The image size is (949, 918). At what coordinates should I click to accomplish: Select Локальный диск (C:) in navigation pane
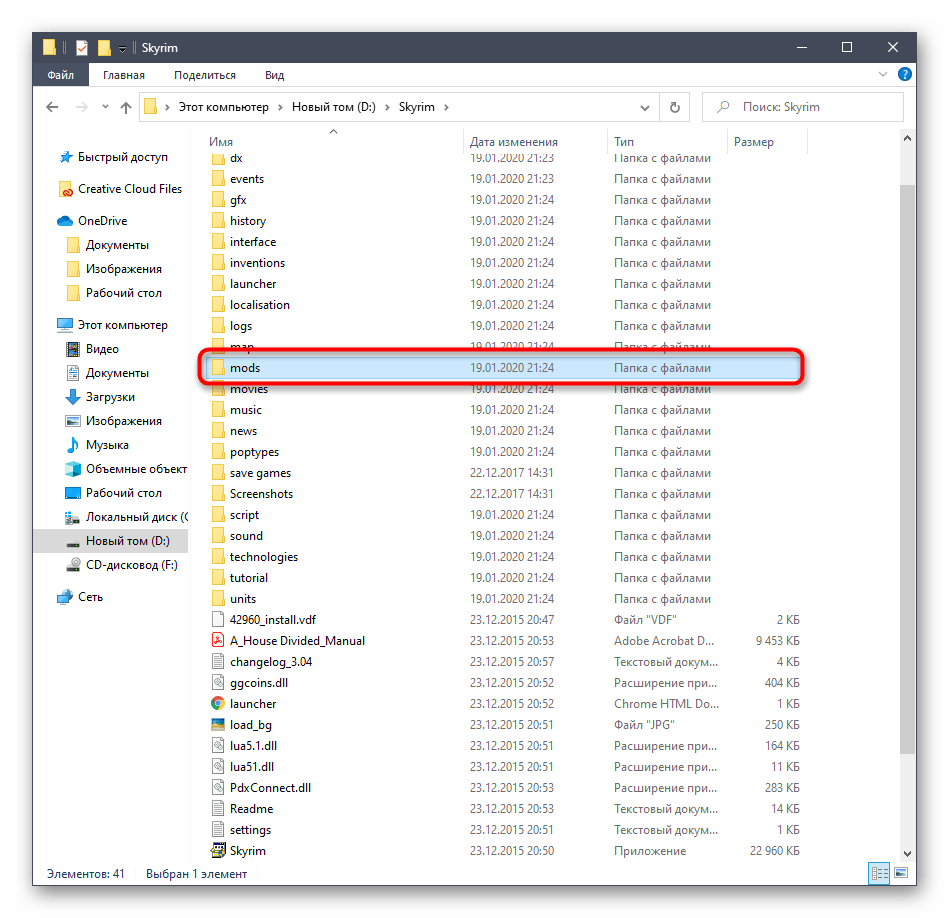135,517
